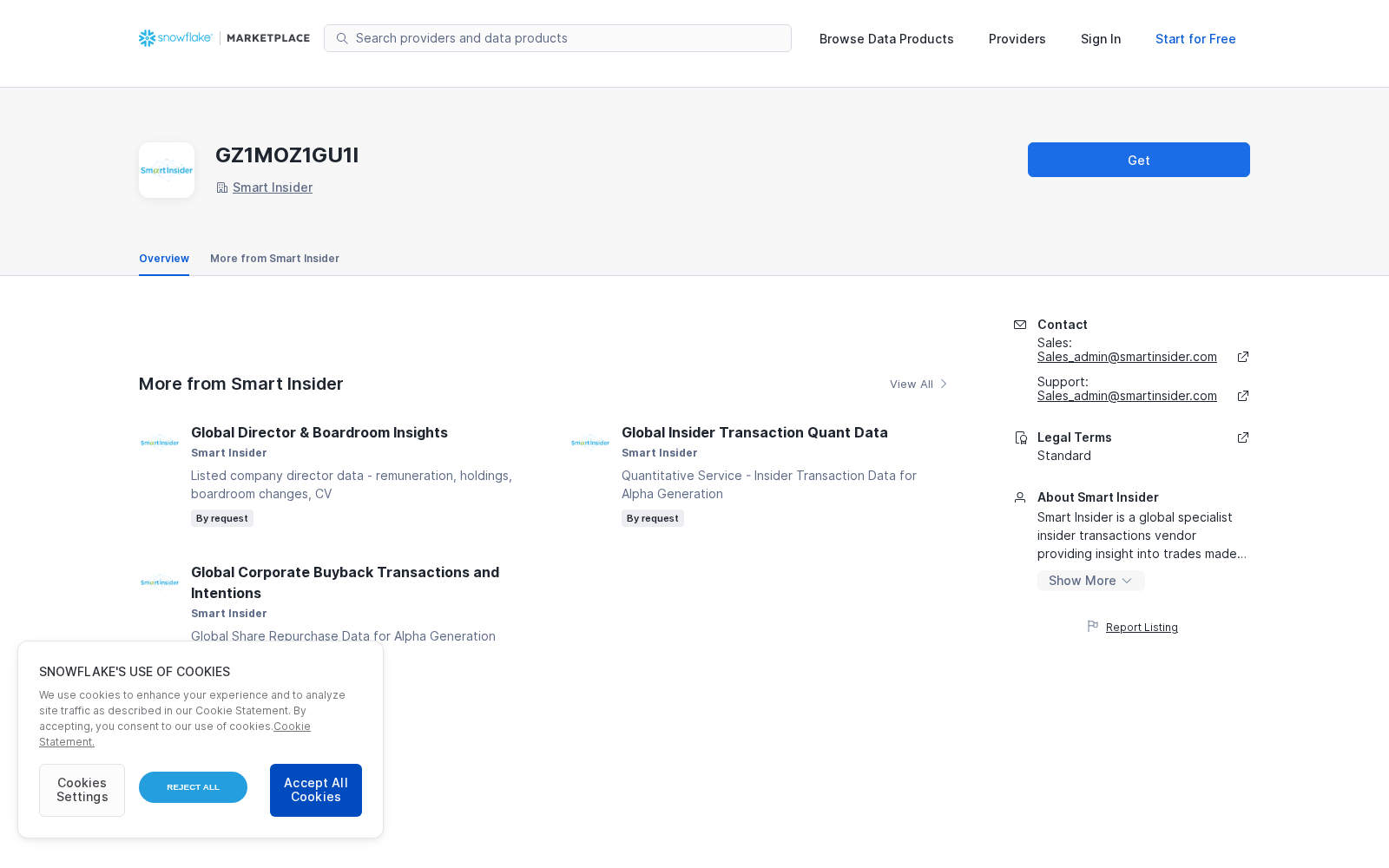1389x868 pixels.
Task: Click the By request badge under Quant Data
Action: click(x=653, y=518)
